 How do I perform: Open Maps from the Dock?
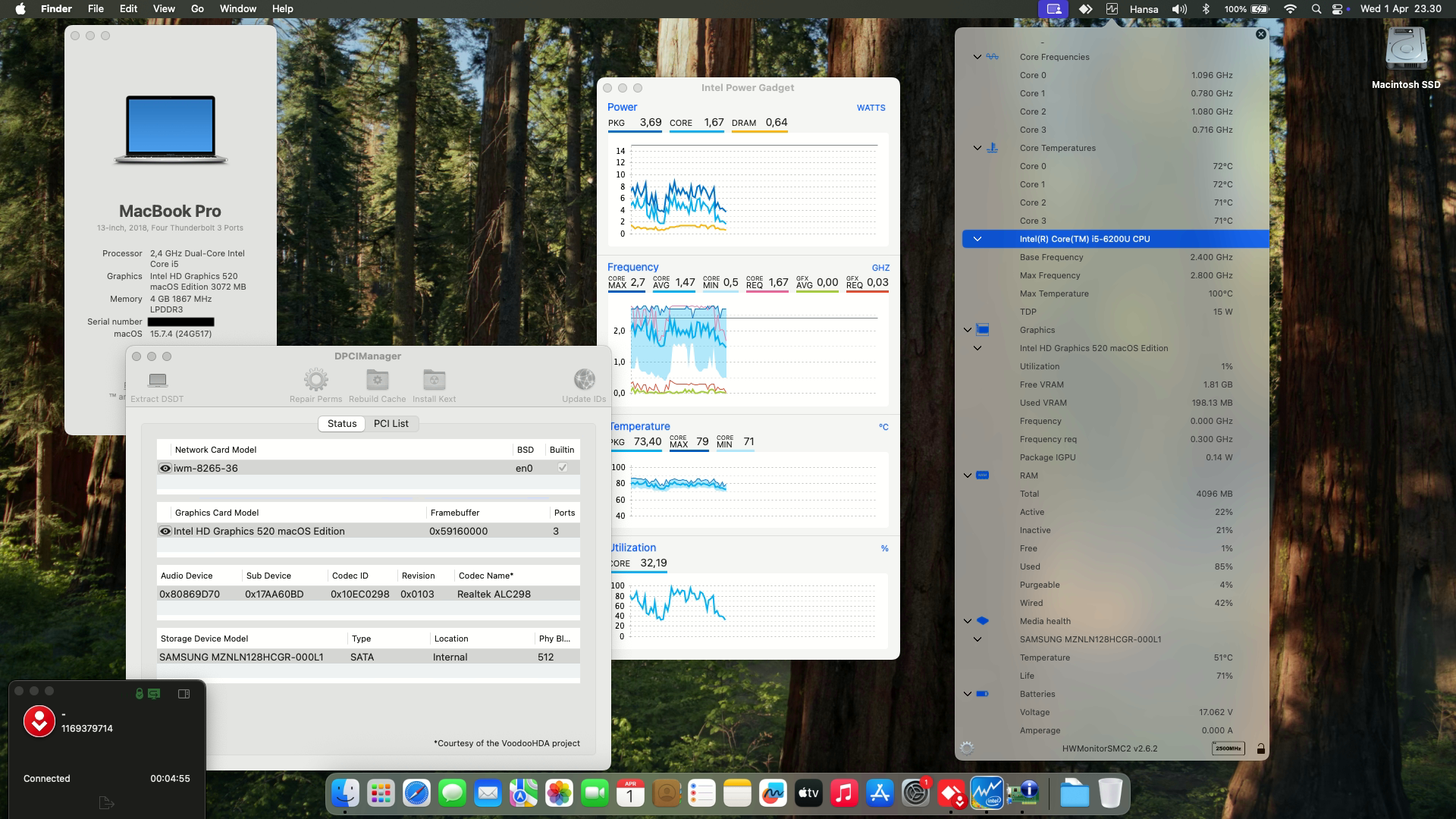(x=523, y=793)
